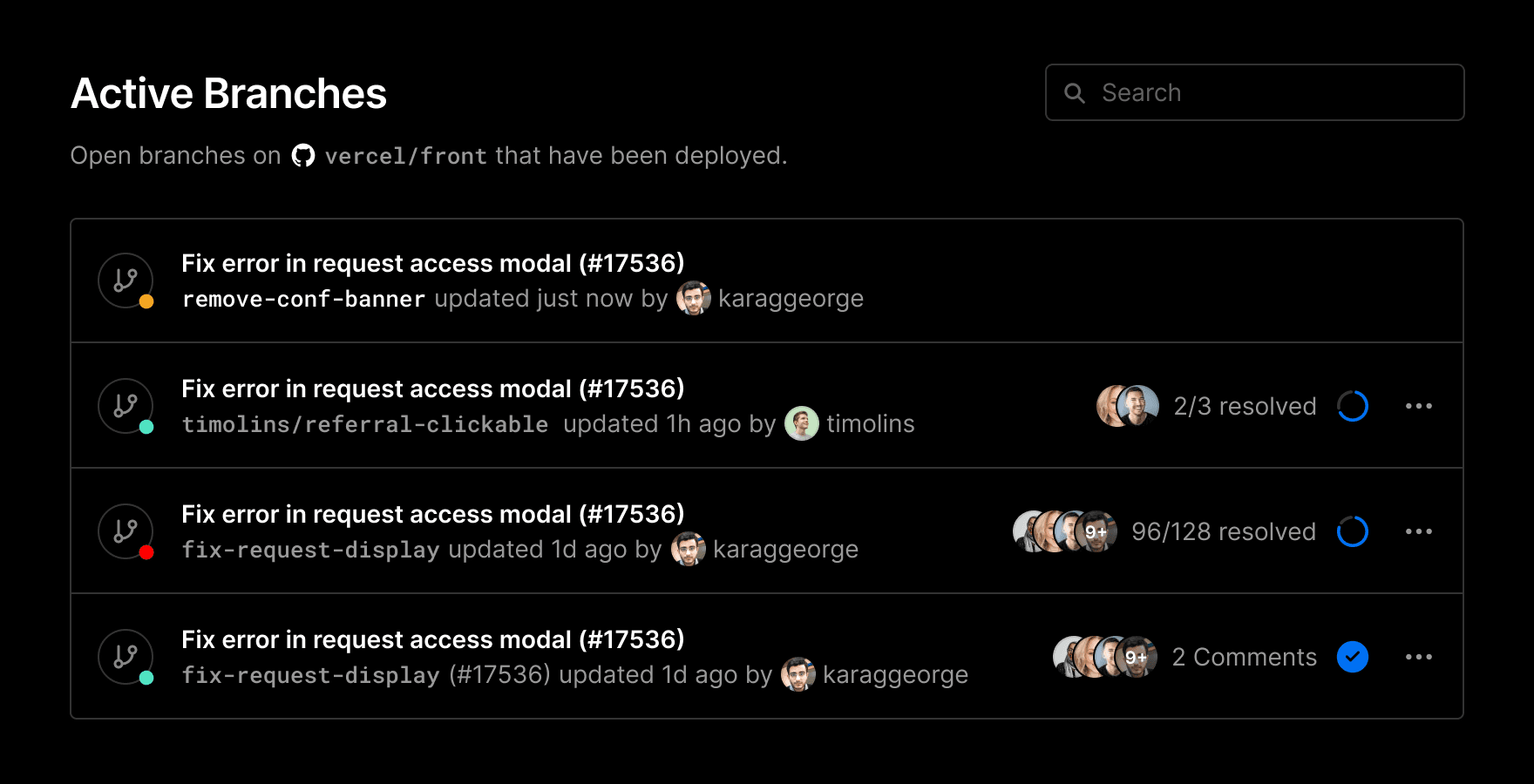Click karaggeorge avatar in remove-conf-banner row

coord(694,299)
